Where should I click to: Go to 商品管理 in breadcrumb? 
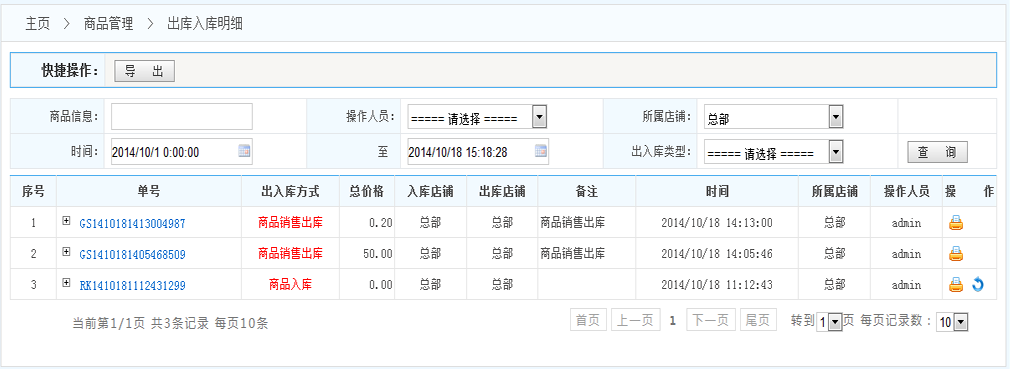click(108, 24)
